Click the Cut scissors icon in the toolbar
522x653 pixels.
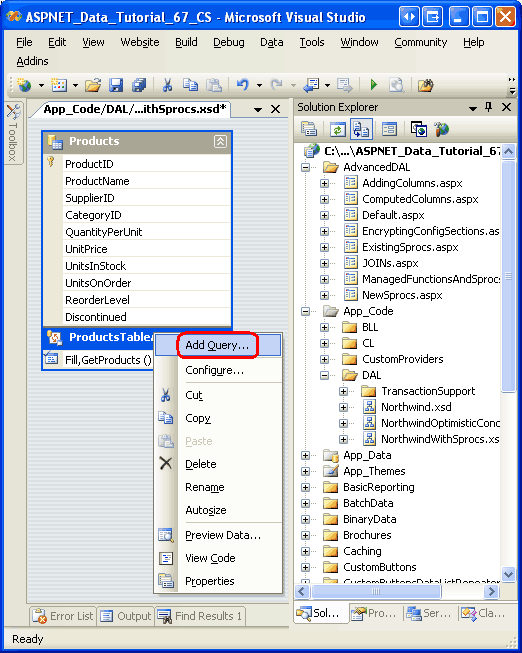167,85
